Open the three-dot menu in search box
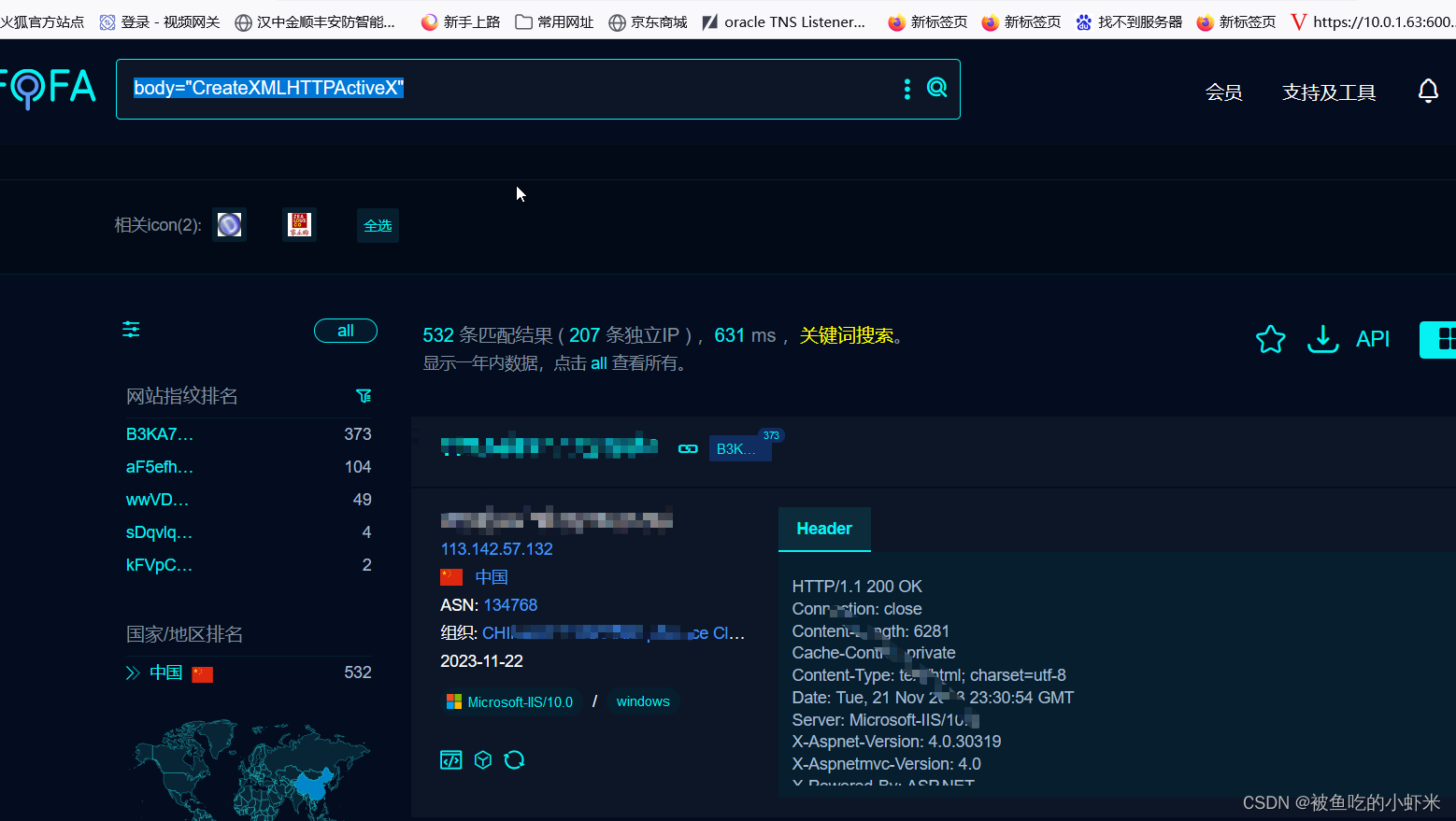 906,89
